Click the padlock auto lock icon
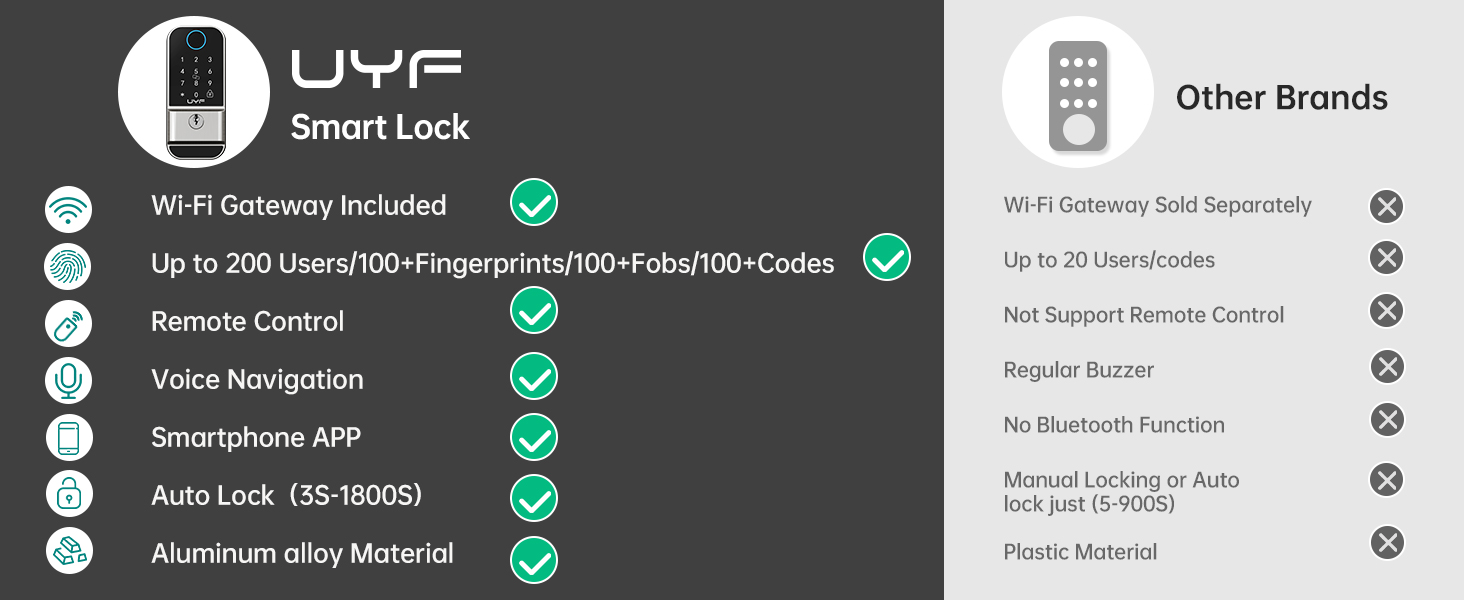1464x600 pixels. 69,493
